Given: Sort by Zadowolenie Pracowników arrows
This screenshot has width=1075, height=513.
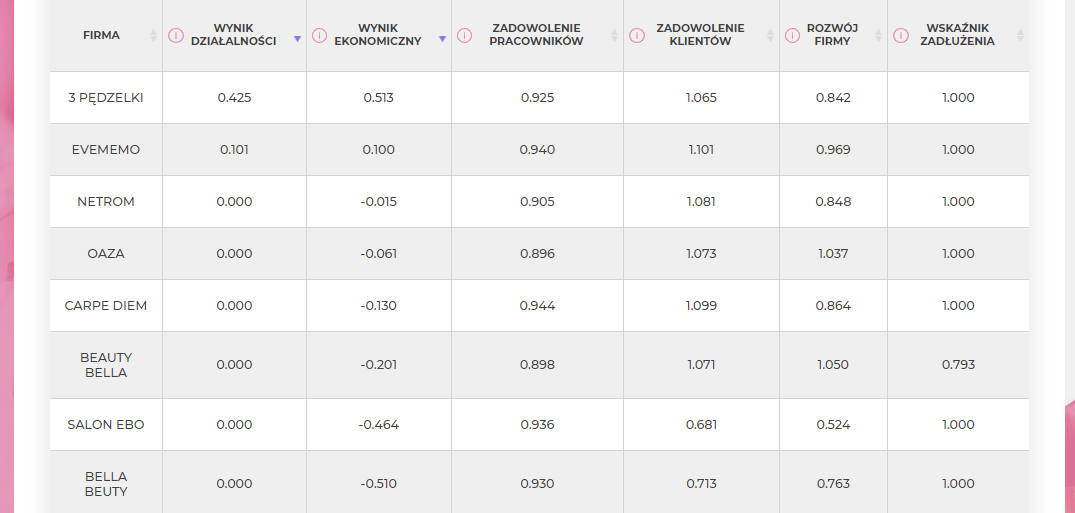Looking at the screenshot, I should [614, 36].
